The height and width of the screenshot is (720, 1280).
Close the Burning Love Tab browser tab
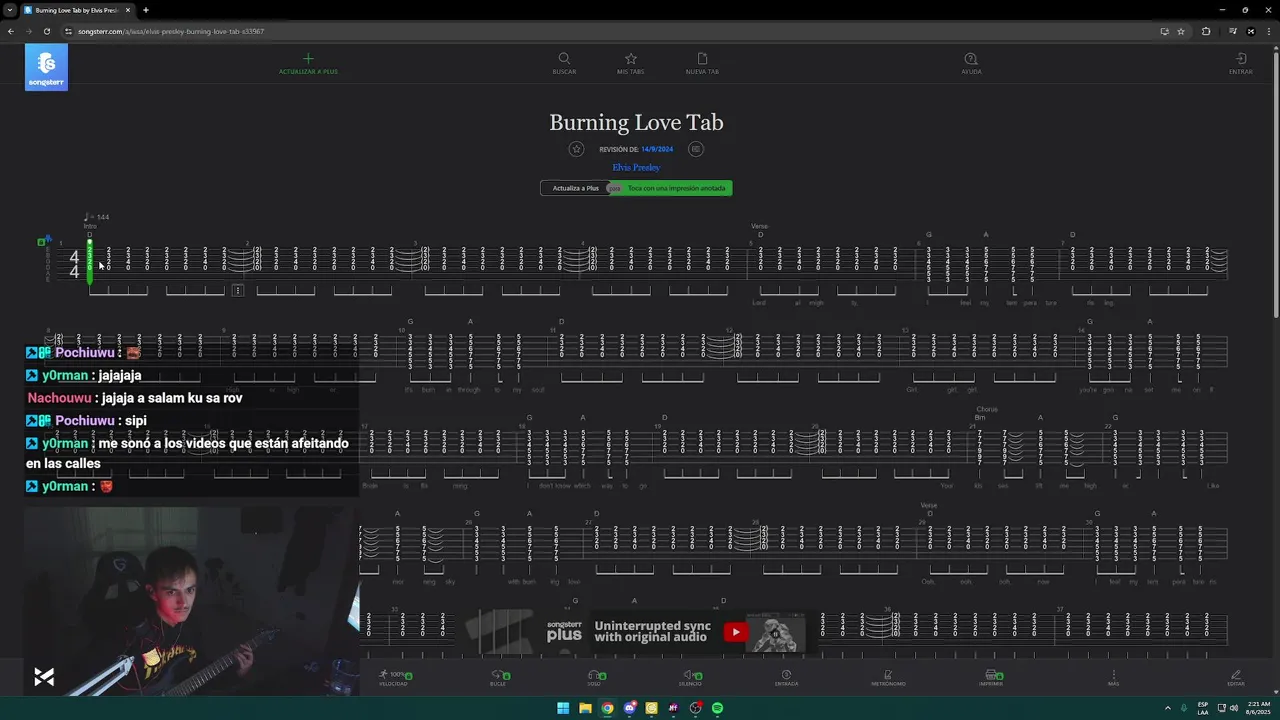tap(128, 10)
